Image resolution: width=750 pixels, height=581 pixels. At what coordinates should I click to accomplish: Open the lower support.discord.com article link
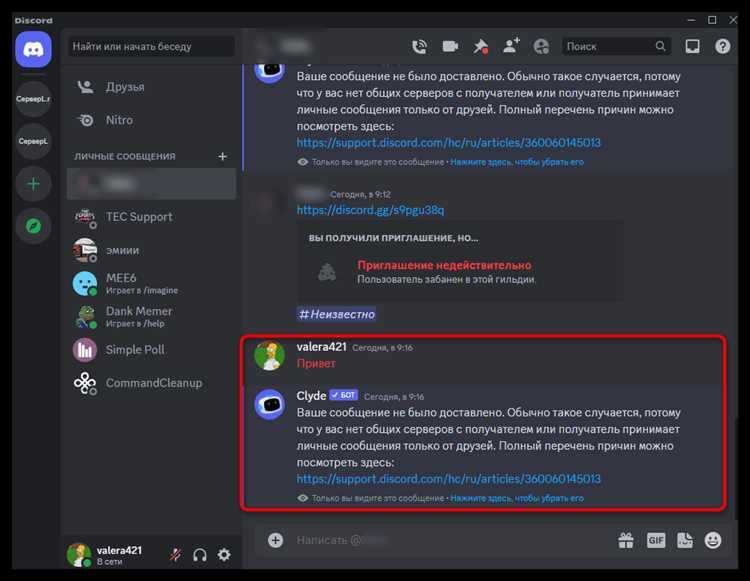(x=449, y=479)
